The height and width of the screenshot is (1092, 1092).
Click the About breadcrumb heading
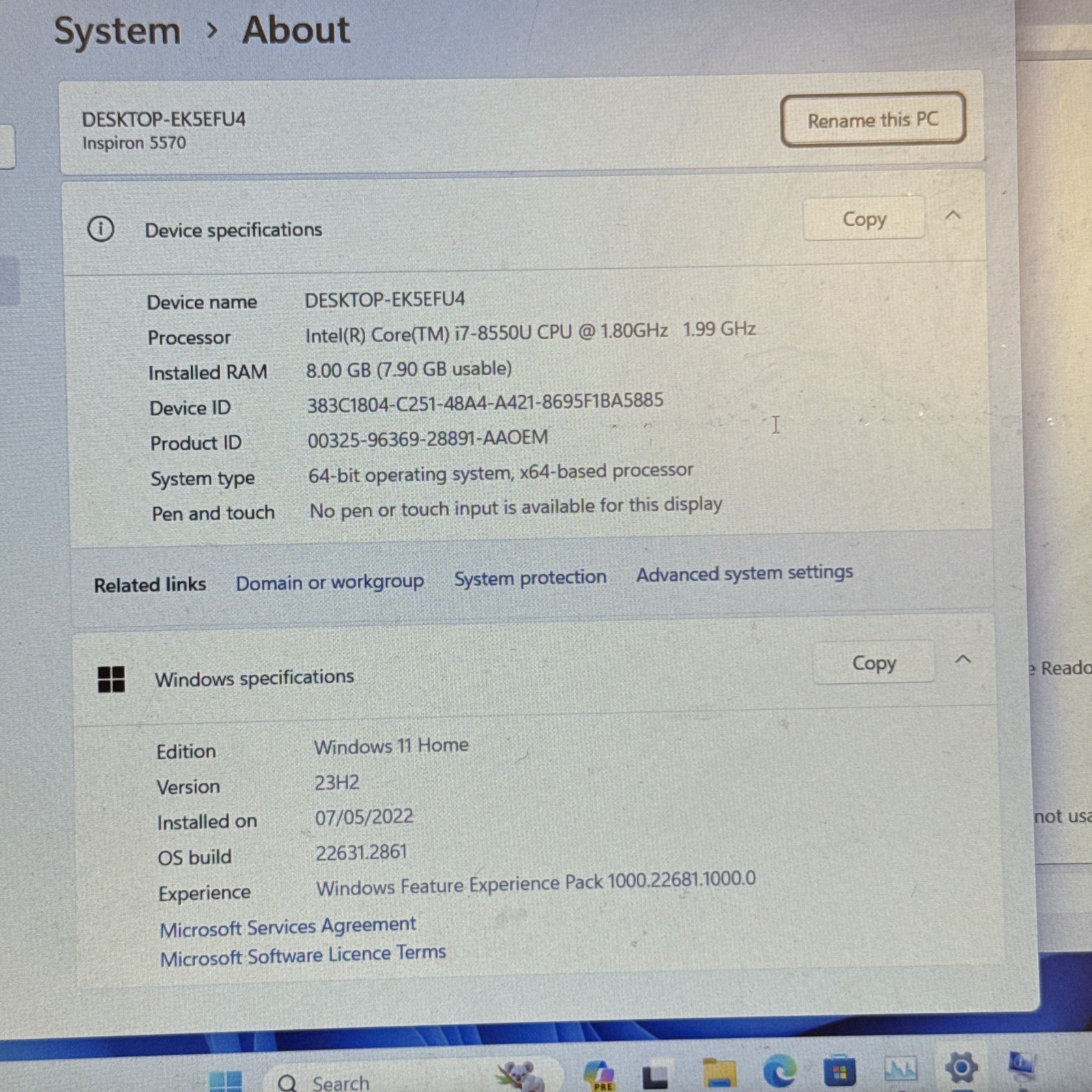click(296, 30)
